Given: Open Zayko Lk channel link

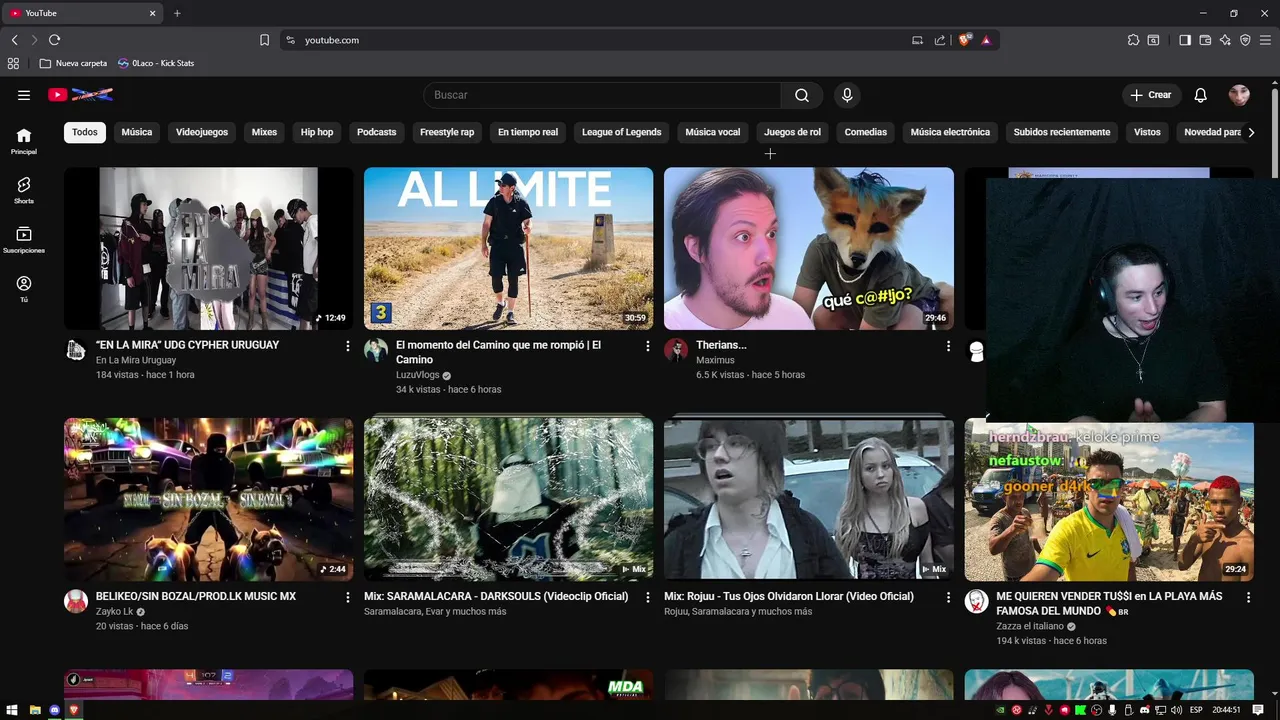Looking at the screenshot, I should click(x=114, y=611).
